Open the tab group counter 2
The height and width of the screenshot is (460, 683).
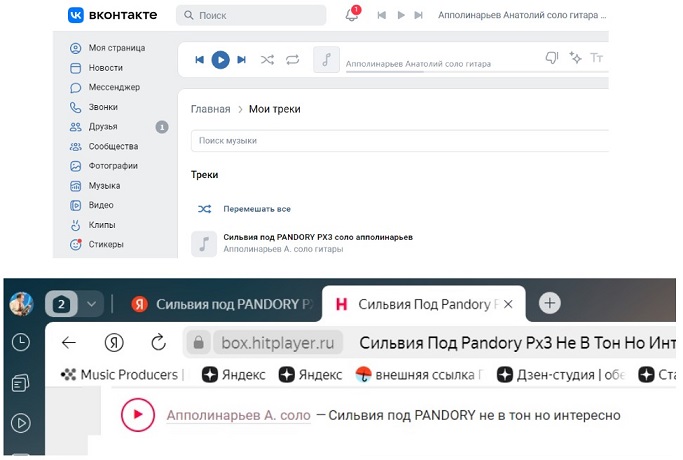61,304
